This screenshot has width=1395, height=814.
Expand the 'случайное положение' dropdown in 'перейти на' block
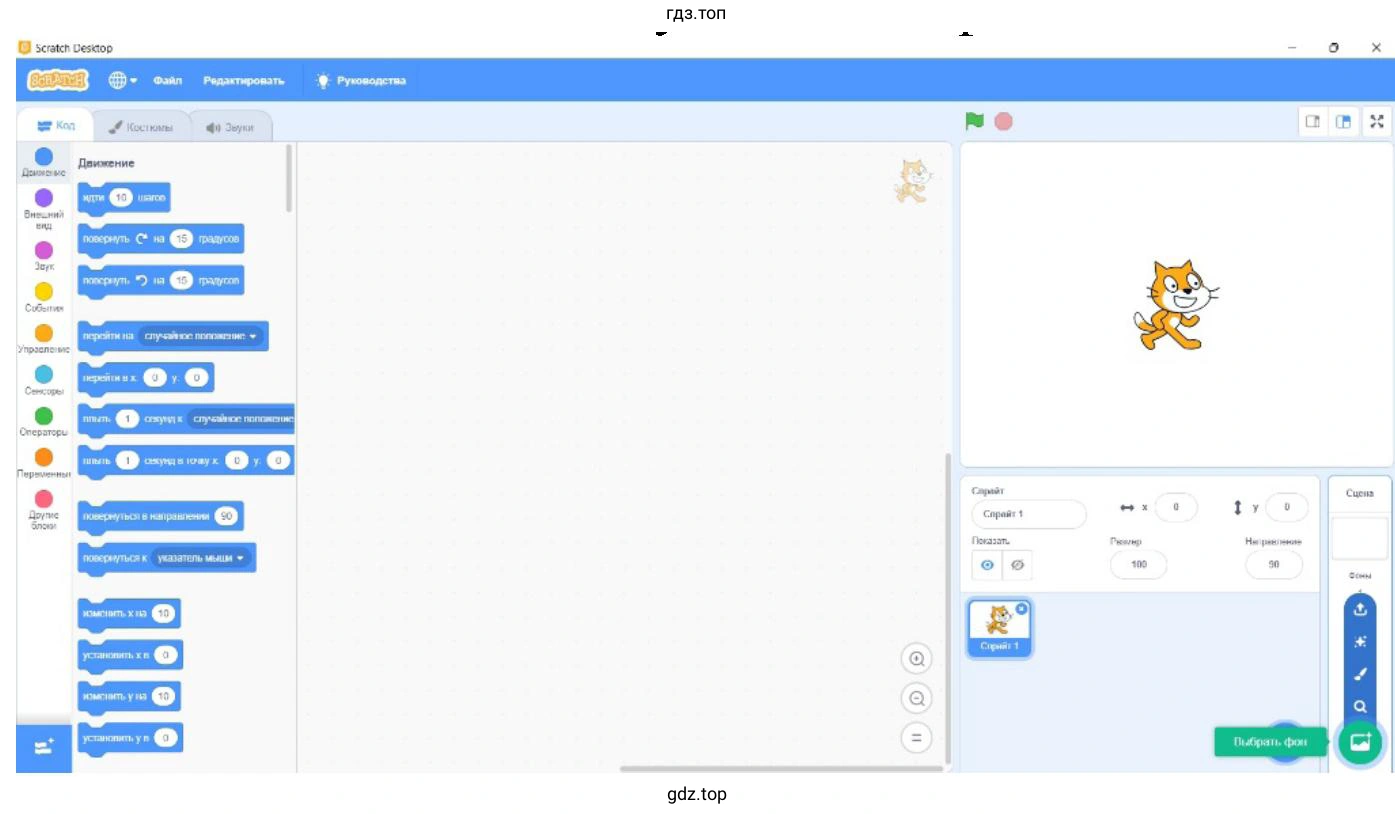point(254,336)
